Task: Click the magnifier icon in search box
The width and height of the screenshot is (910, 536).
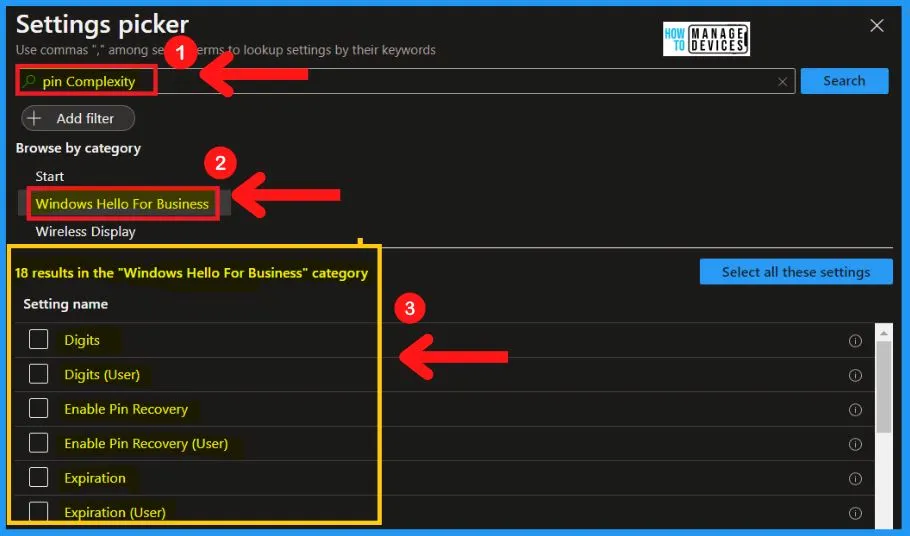Action: (29, 81)
